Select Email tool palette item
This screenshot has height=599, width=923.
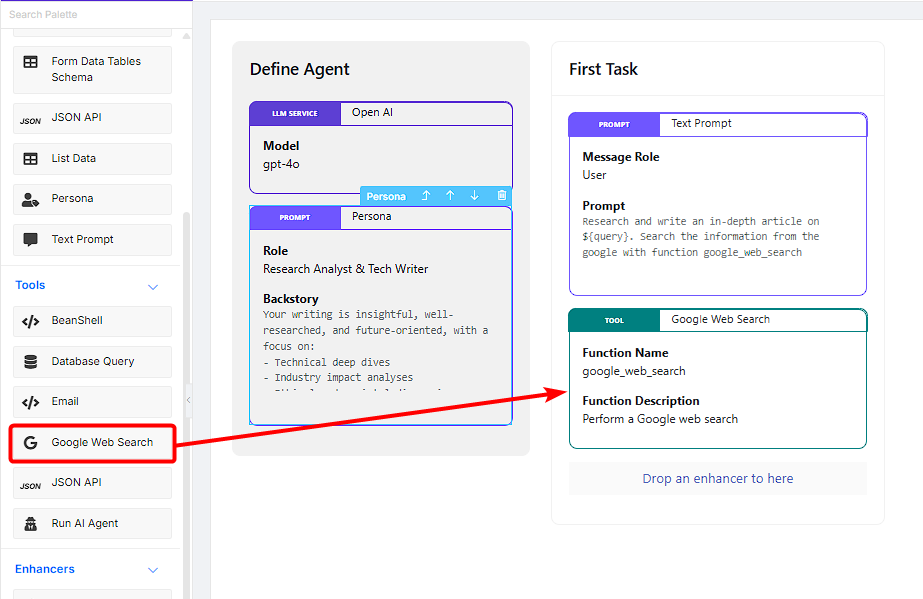(92, 402)
